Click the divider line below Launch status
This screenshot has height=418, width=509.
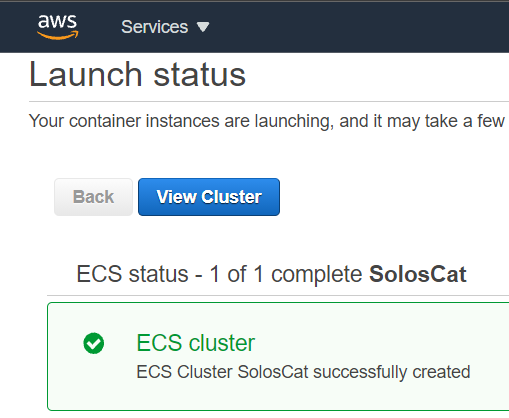point(269,101)
